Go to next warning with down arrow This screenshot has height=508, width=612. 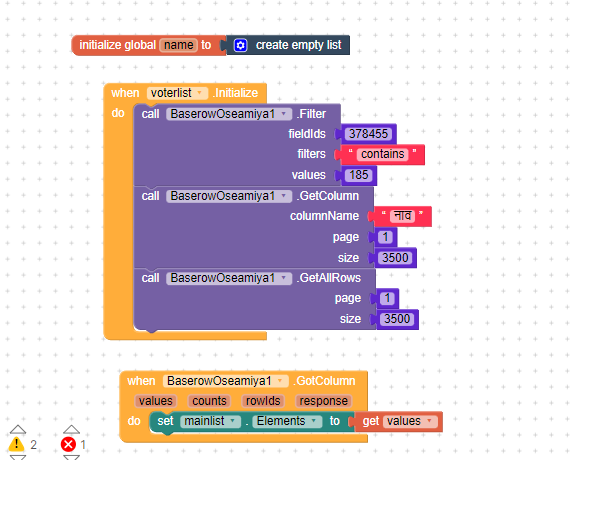(x=18, y=457)
